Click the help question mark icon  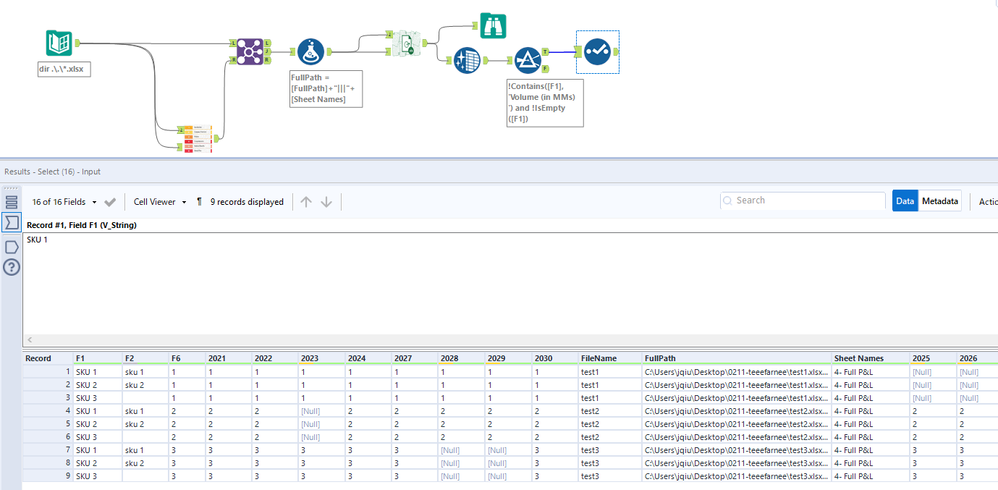(12, 267)
